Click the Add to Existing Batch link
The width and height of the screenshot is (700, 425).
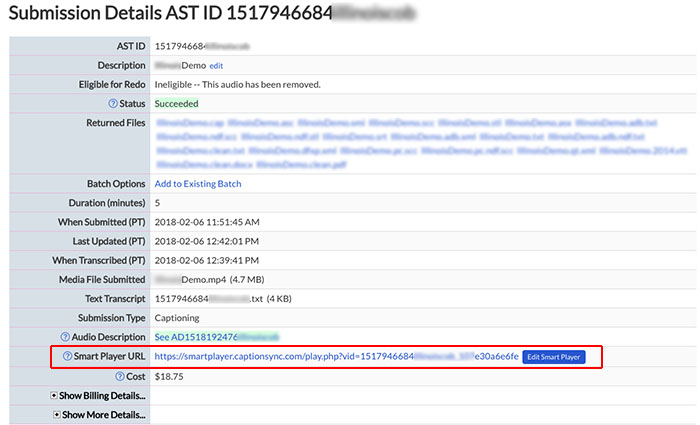pyautogui.click(x=197, y=184)
